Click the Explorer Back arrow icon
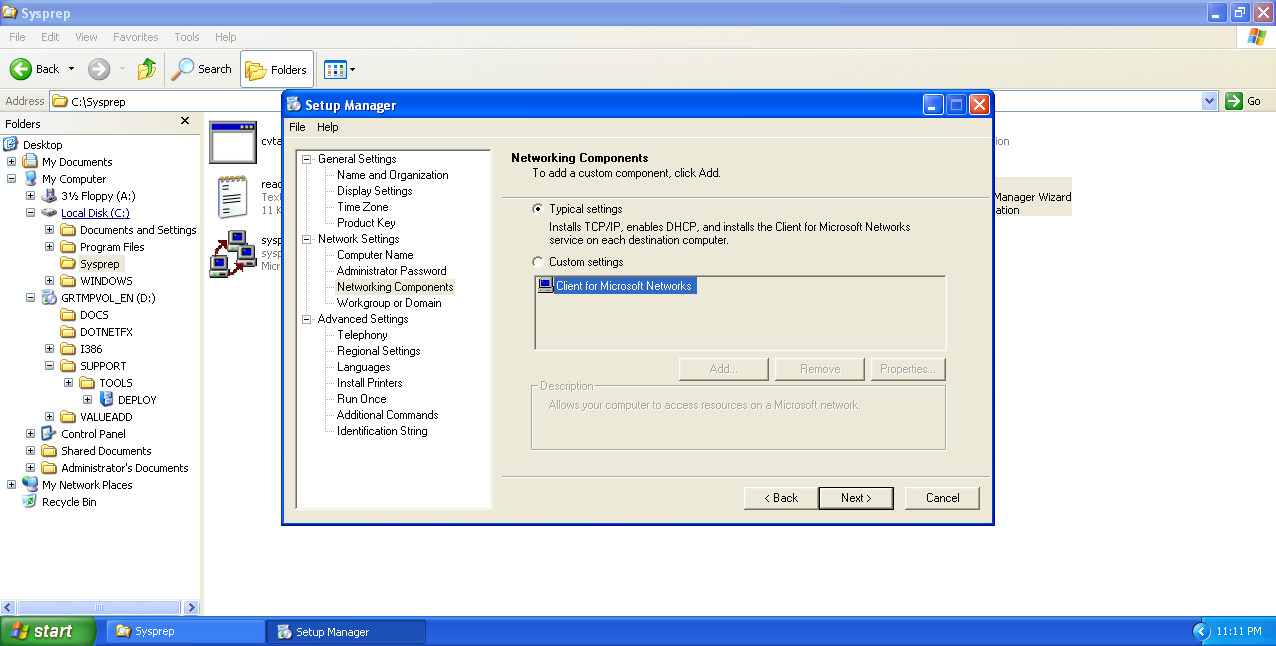1276x646 pixels. 21,69
